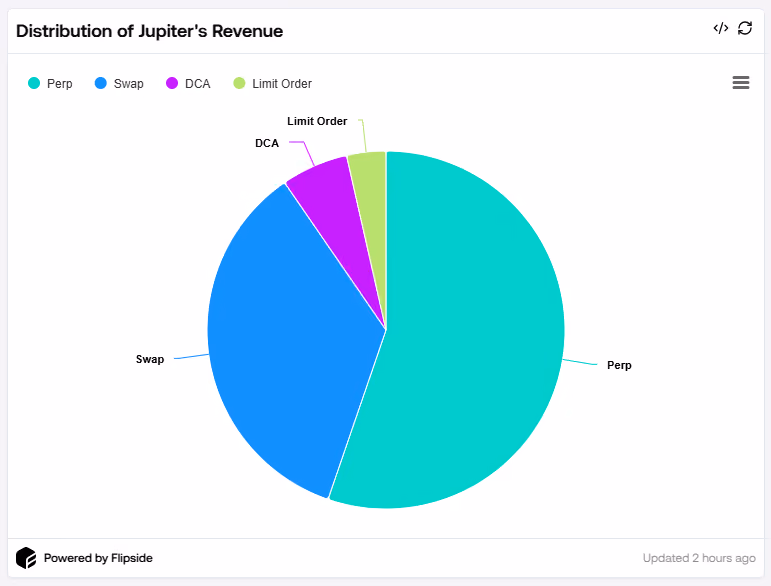Click the Limit Order data label above pie
This screenshot has height=586, width=771.
[x=317, y=121]
